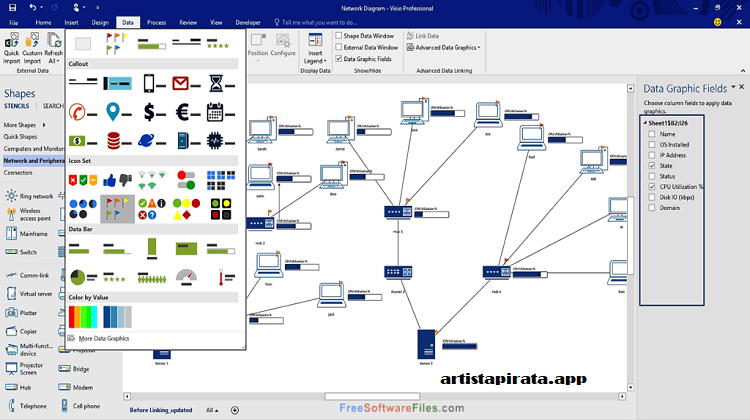750x420 pixels.
Task: Click the Tell me what you want search box
Action: (316, 22)
